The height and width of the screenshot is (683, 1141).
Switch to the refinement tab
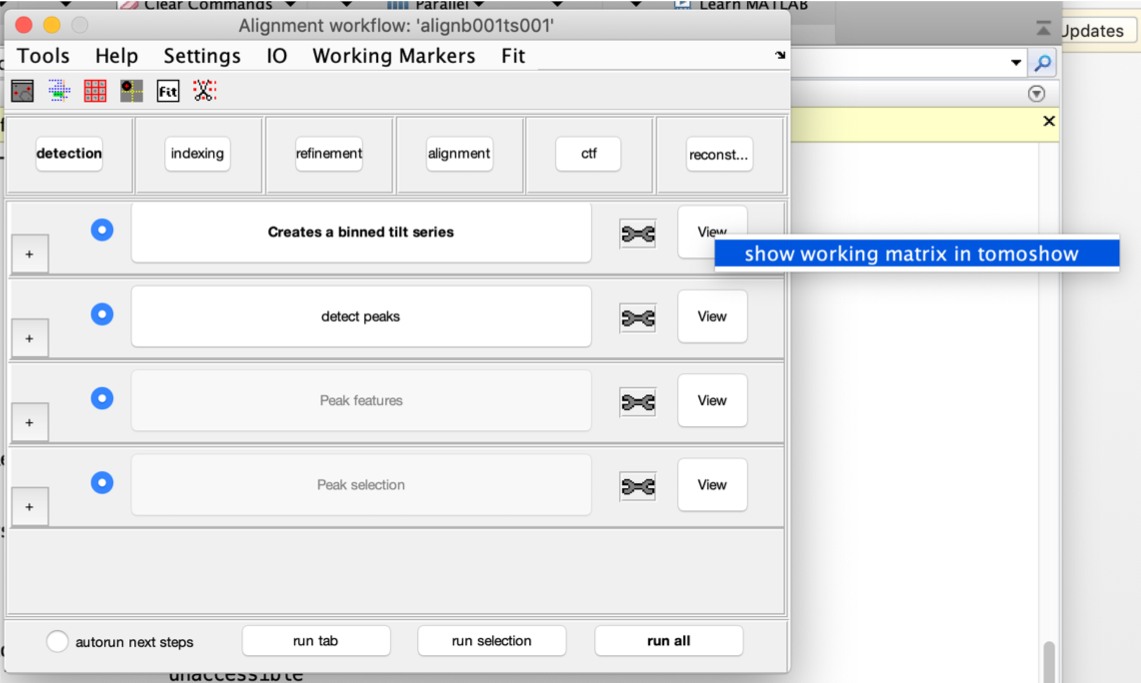329,153
